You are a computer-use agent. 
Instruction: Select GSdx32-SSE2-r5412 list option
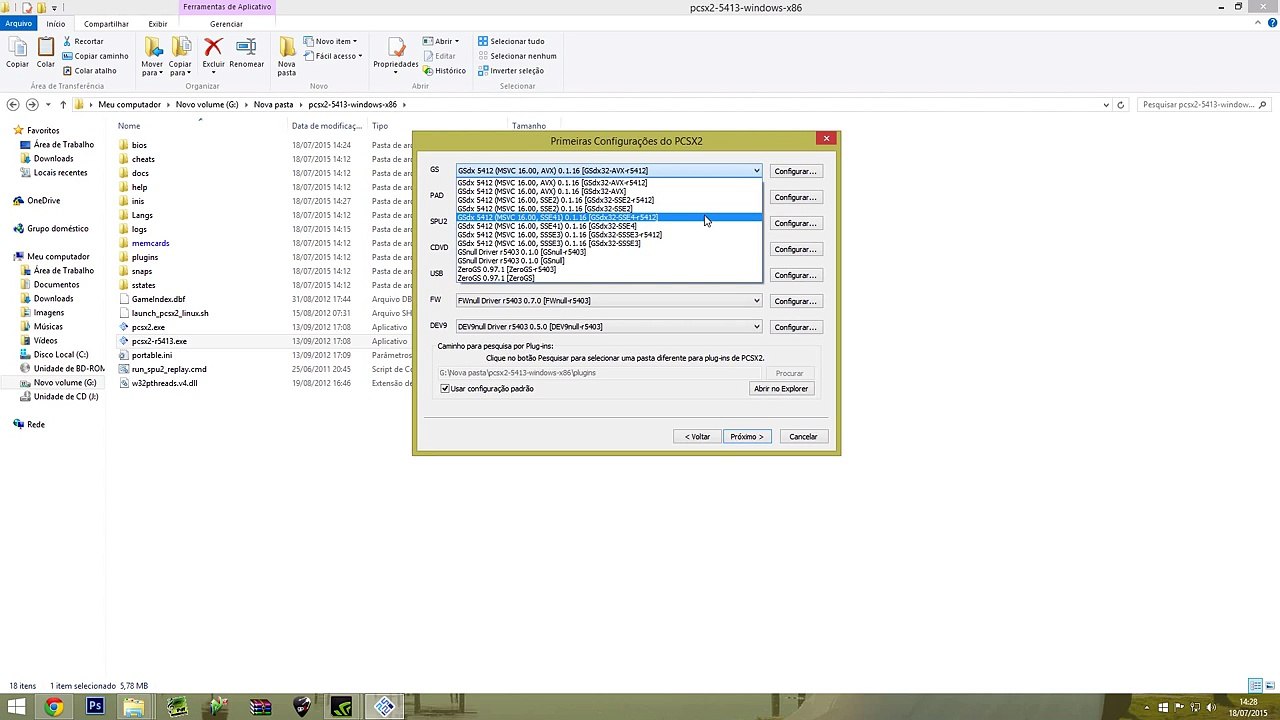pos(608,200)
